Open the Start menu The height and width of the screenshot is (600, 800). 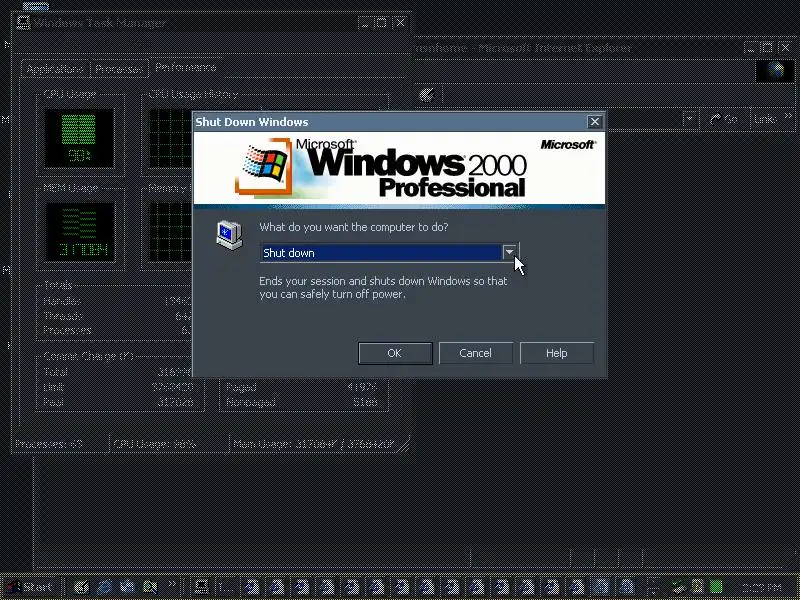pos(30,587)
